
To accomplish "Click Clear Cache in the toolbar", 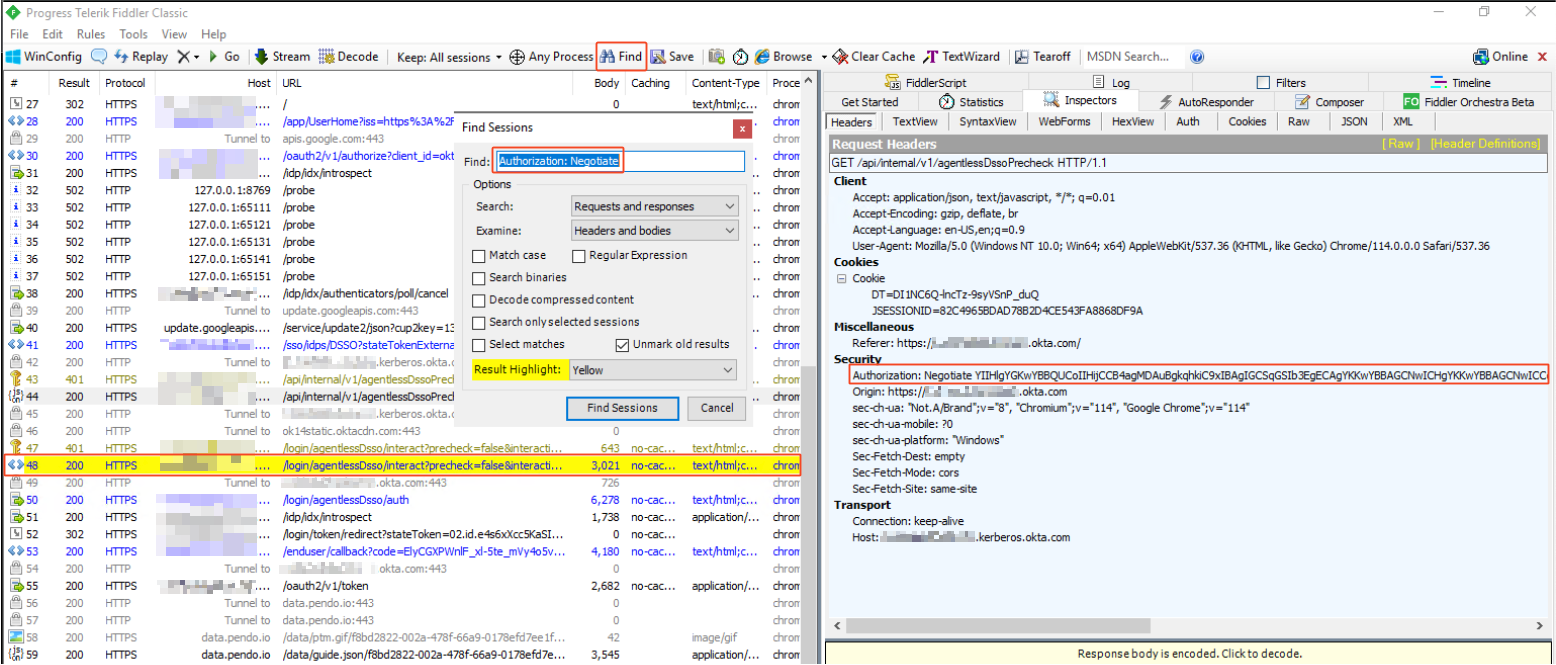I will tap(875, 57).
